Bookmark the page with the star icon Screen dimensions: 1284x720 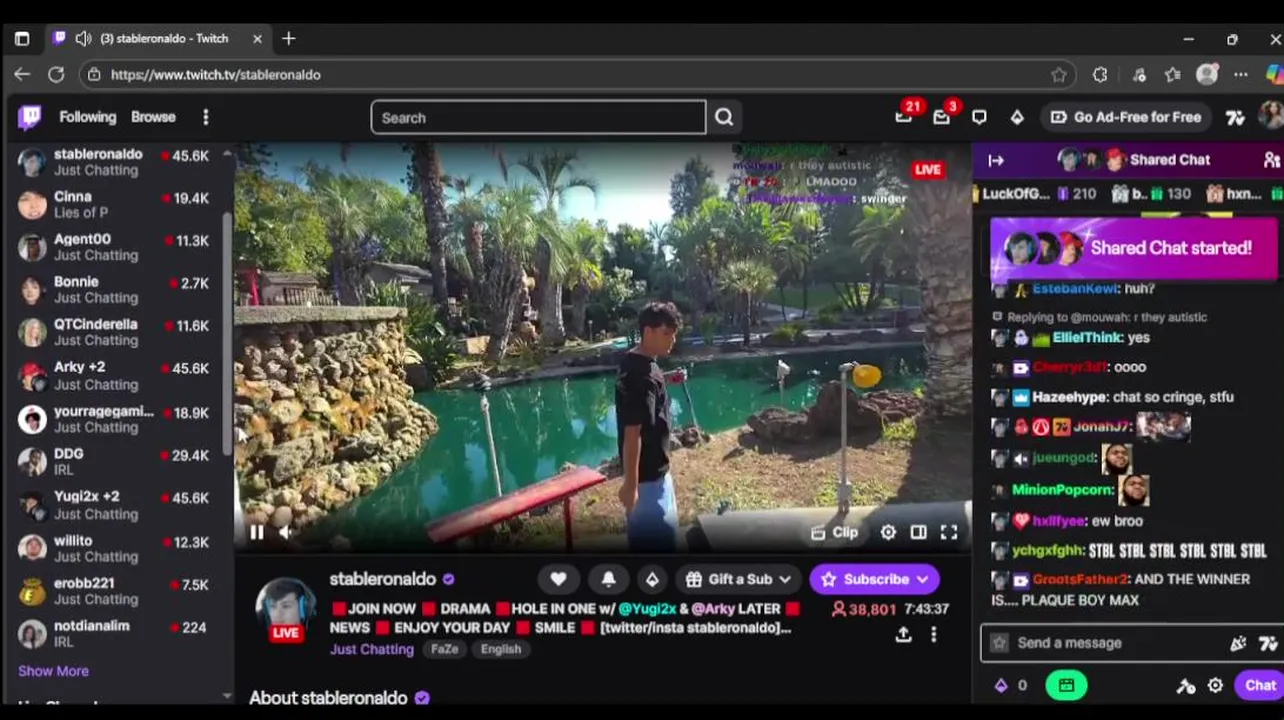[x=1059, y=74]
